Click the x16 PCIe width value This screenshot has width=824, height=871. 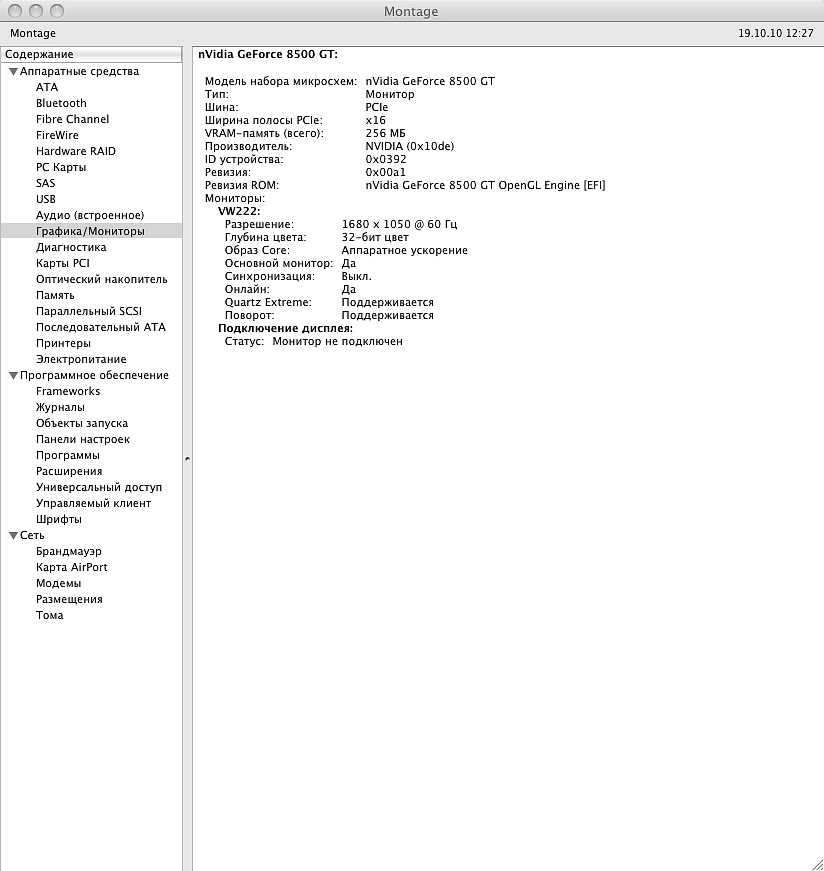376,121
